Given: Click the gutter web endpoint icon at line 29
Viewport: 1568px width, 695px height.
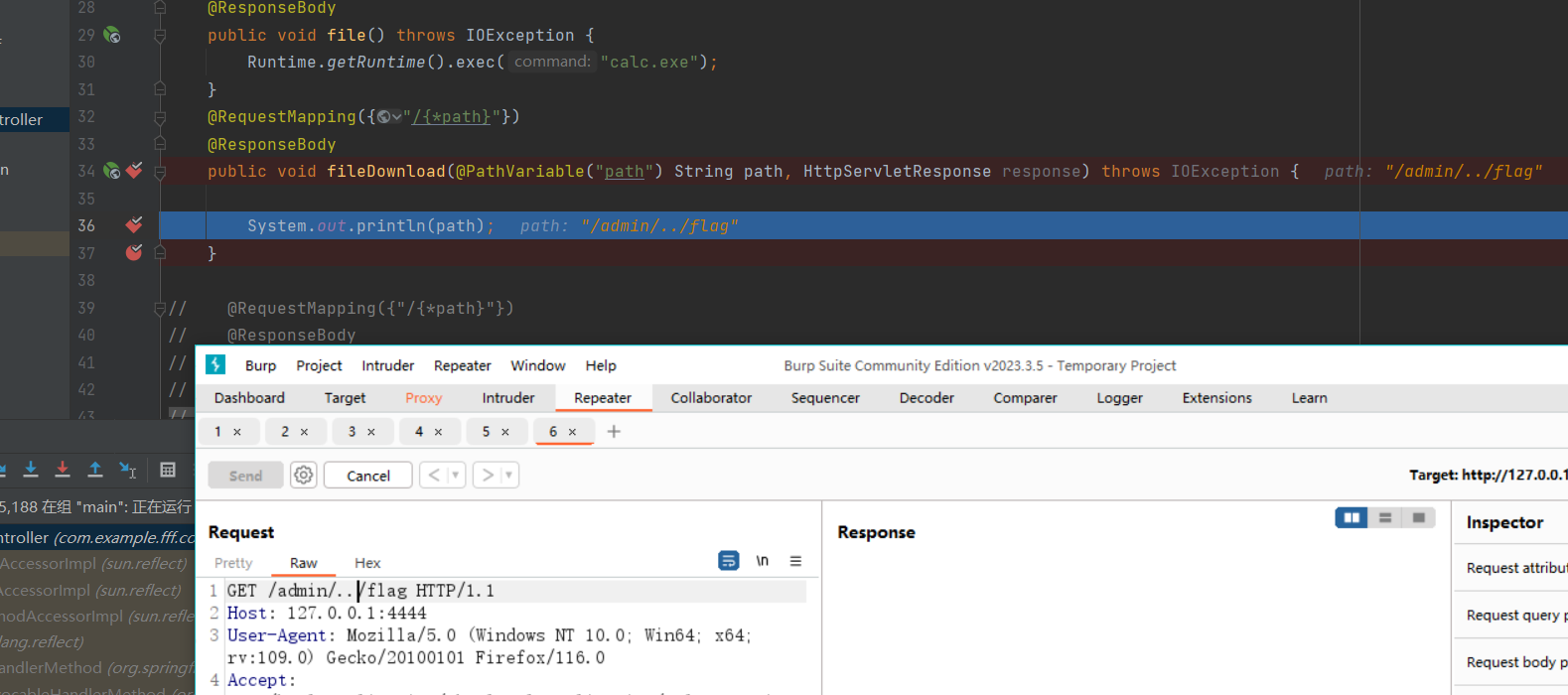Looking at the screenshot, I should click(x=112, y=35).
